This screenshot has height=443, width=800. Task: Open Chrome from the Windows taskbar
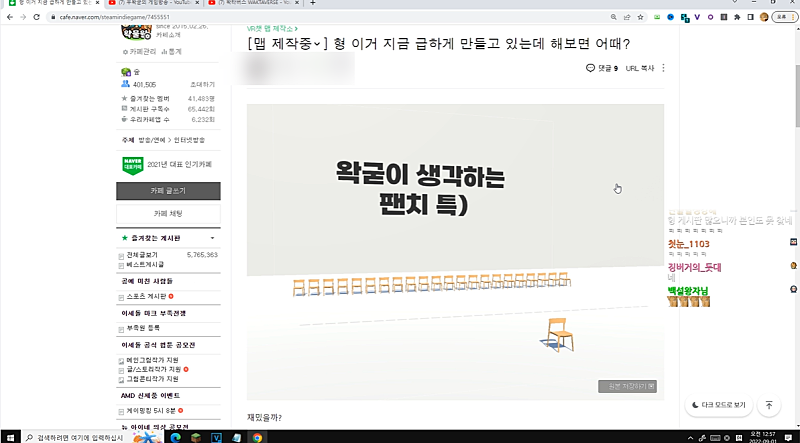click(257, 437)
